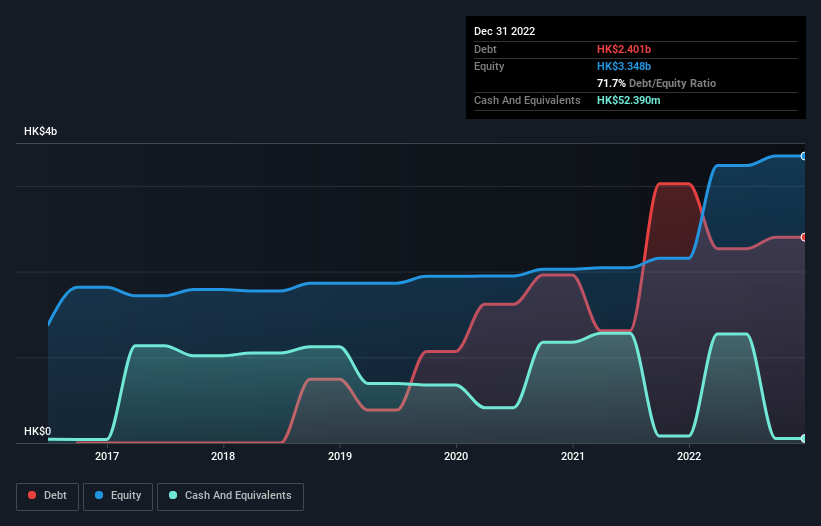Image resolution: width=821 pixels, height=526 pixels.
Task: Toggle the Equity series legend button
Action: tap(118, 496)
